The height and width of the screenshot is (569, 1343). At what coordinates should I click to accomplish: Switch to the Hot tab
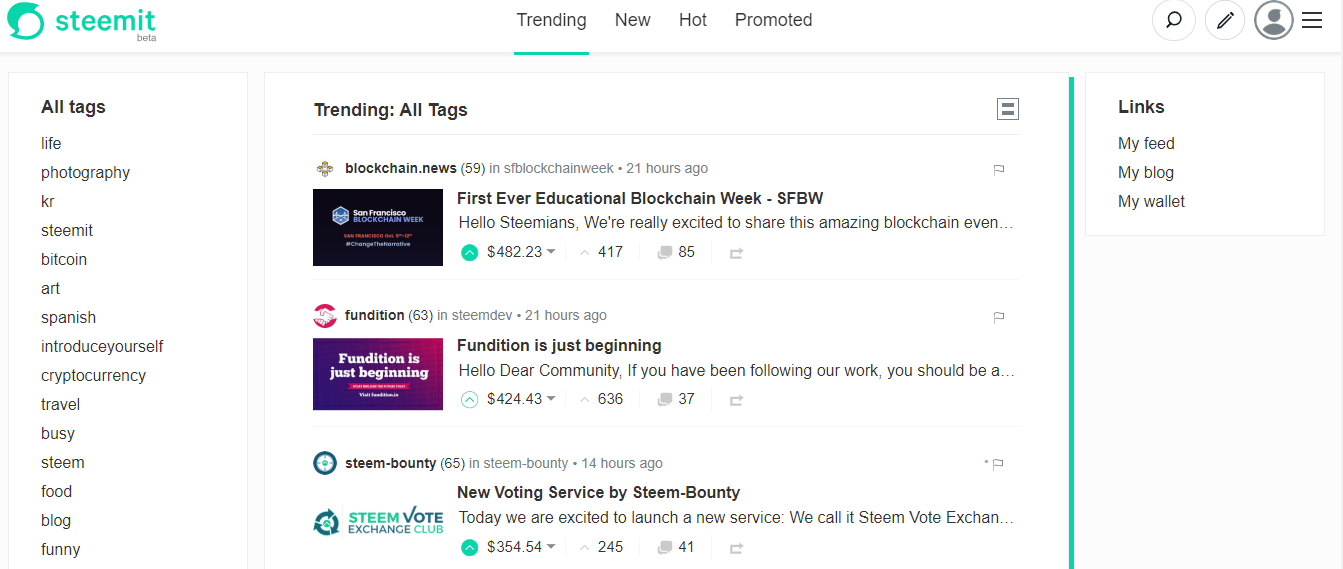click(693, 20)
